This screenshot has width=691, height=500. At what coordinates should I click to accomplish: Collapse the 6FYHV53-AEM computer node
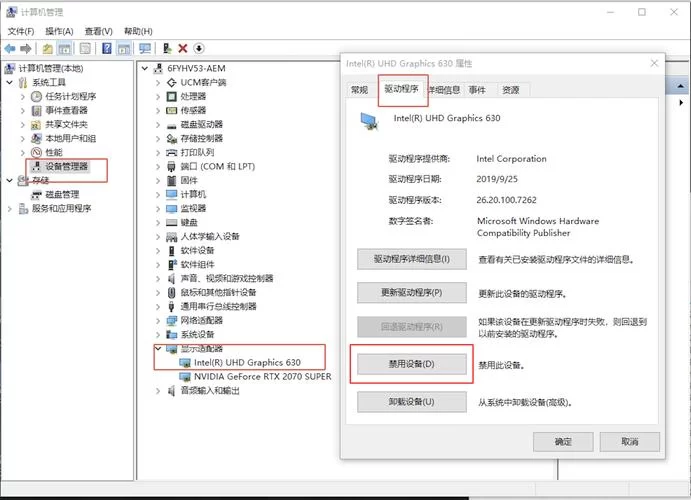click(145, 68)
